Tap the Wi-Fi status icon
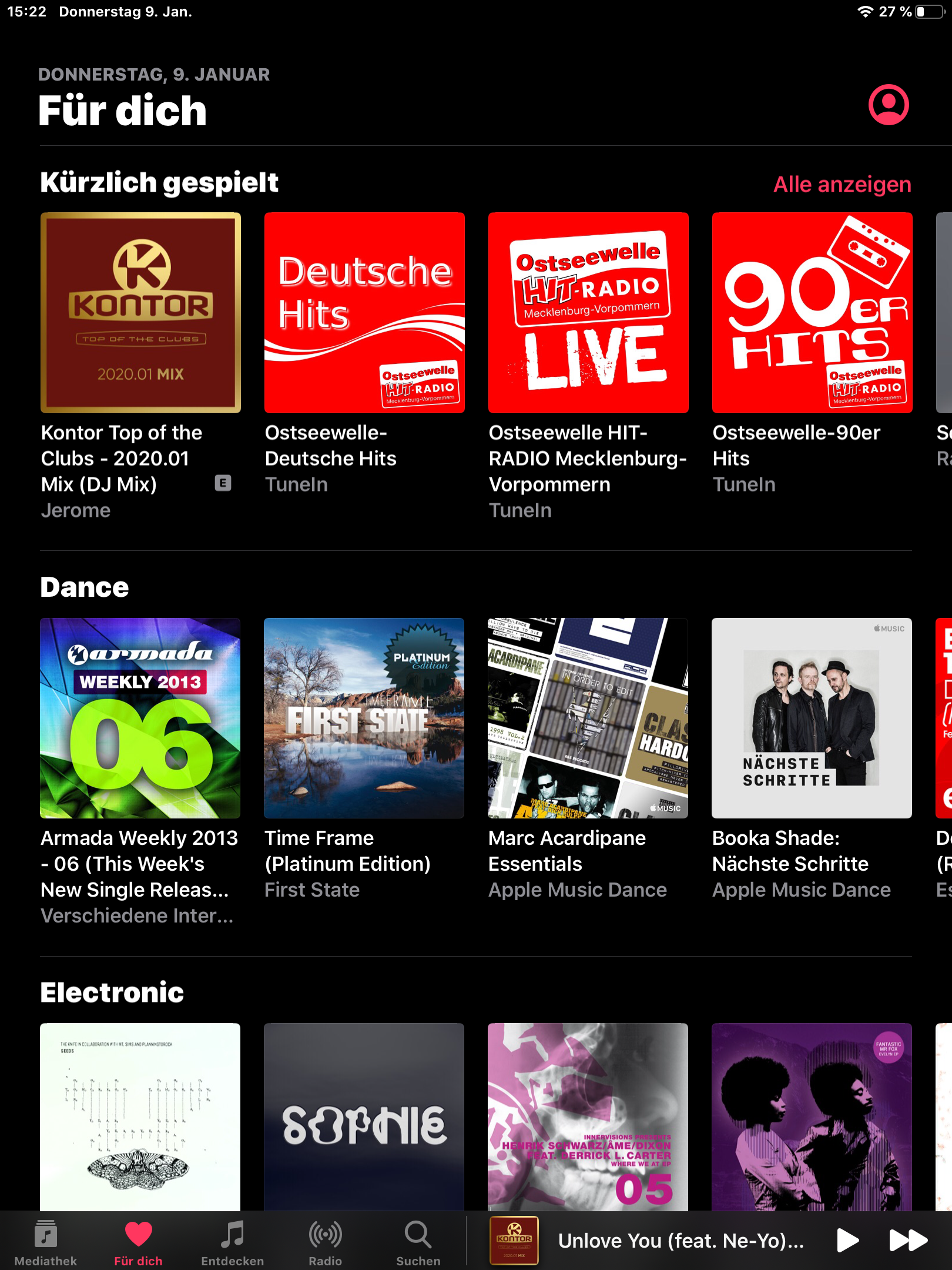Image resolution: width=952 pixels, height=1270 pixels. tap(864, 12)
